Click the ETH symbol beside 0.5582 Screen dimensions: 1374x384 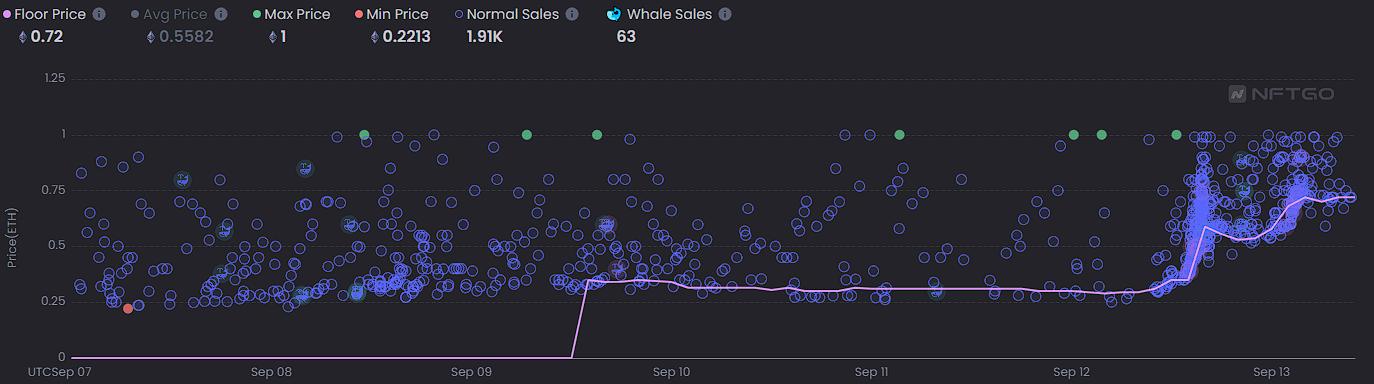(151, 37)
